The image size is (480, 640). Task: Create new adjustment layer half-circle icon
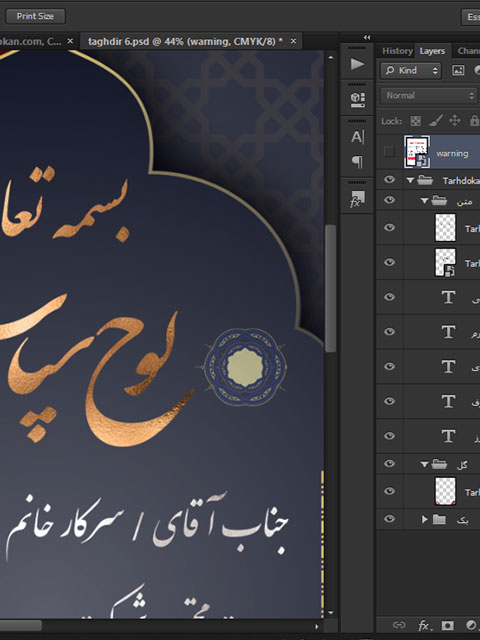[x=471, y=625]
